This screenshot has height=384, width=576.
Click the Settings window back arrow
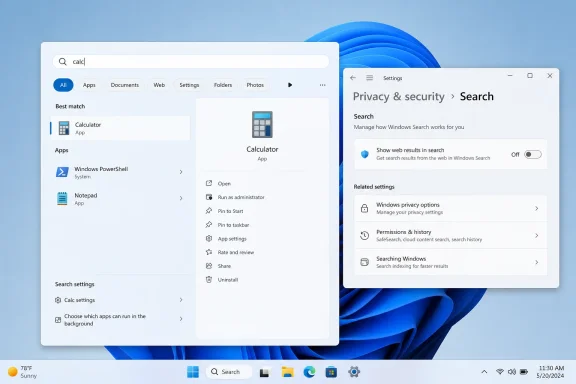[353, 78]
